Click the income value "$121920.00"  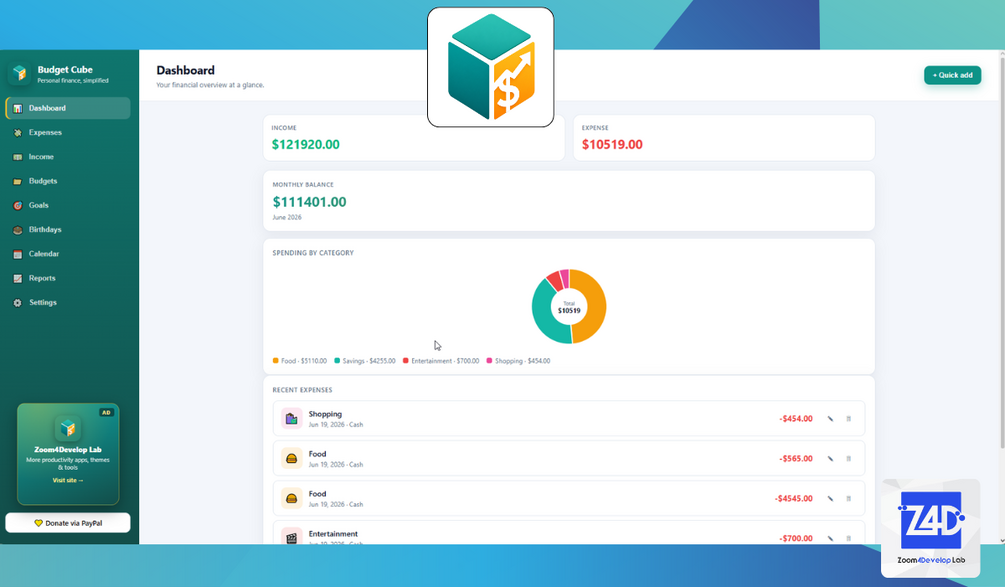(x=306, y=144)
